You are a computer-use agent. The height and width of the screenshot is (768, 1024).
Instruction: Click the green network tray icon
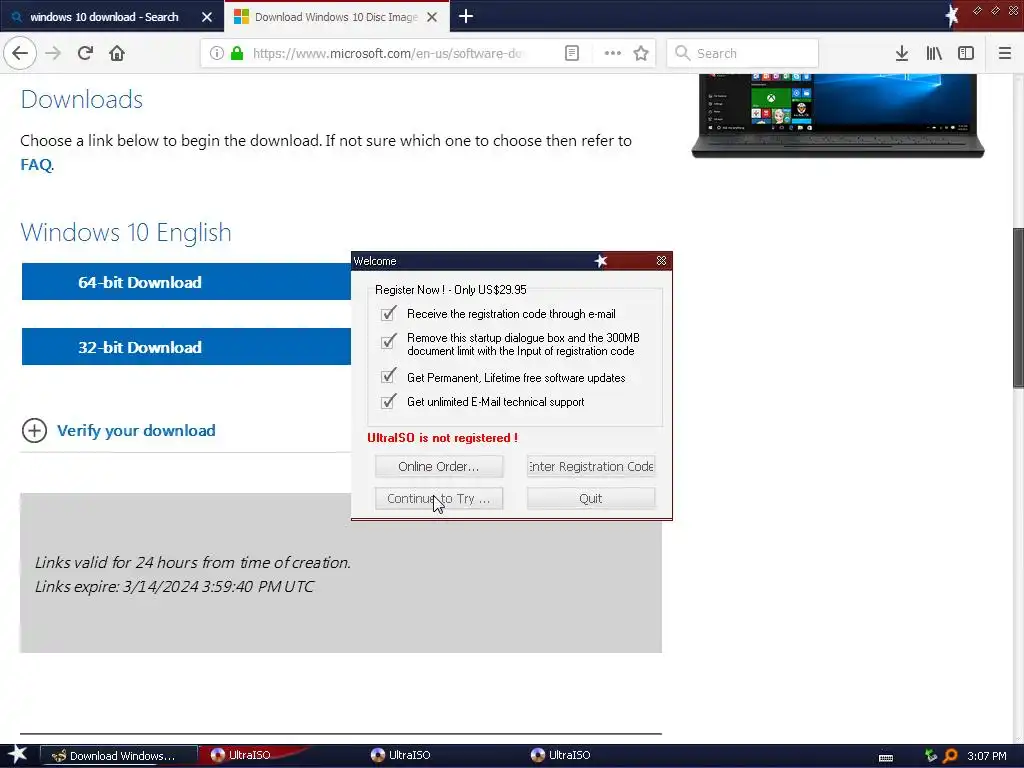(x=931, y=756)
